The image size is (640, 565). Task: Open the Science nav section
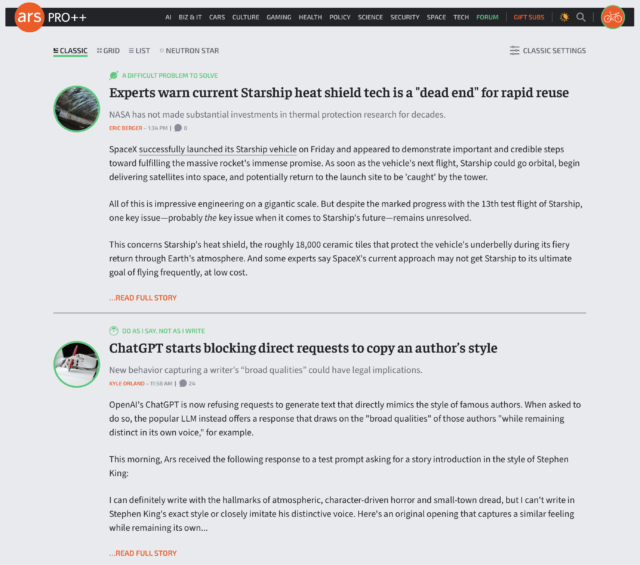(370, 17)
